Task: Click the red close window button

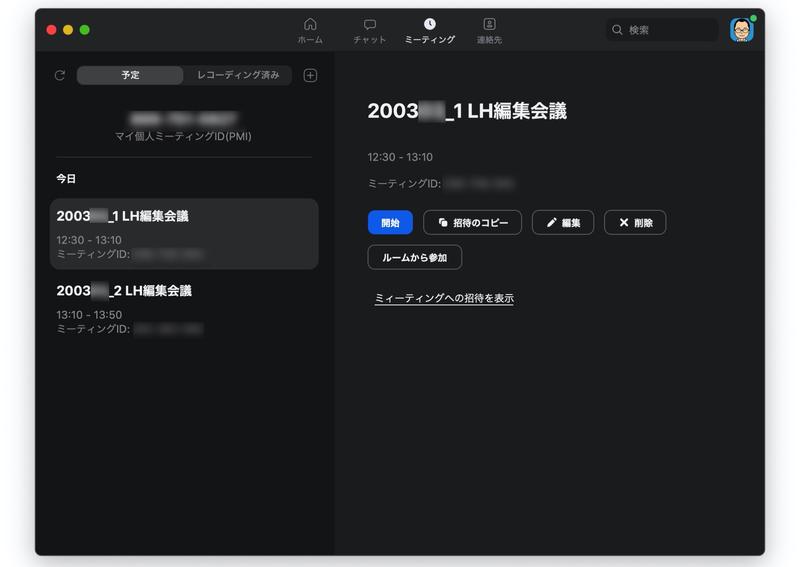Action: pos(52,30)
